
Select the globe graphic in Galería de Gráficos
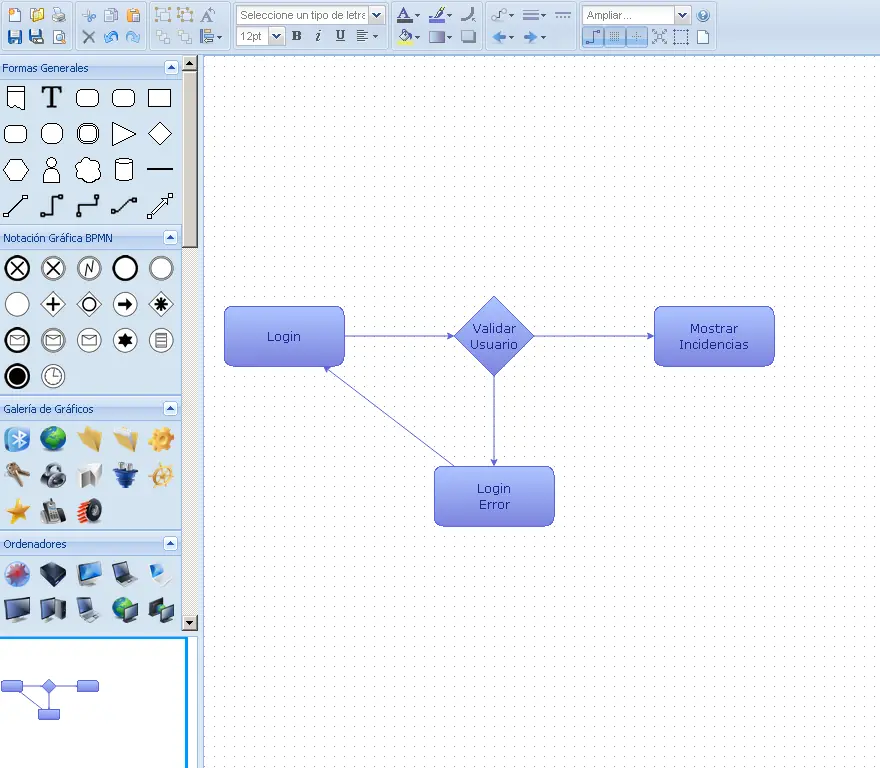[52, 438]
